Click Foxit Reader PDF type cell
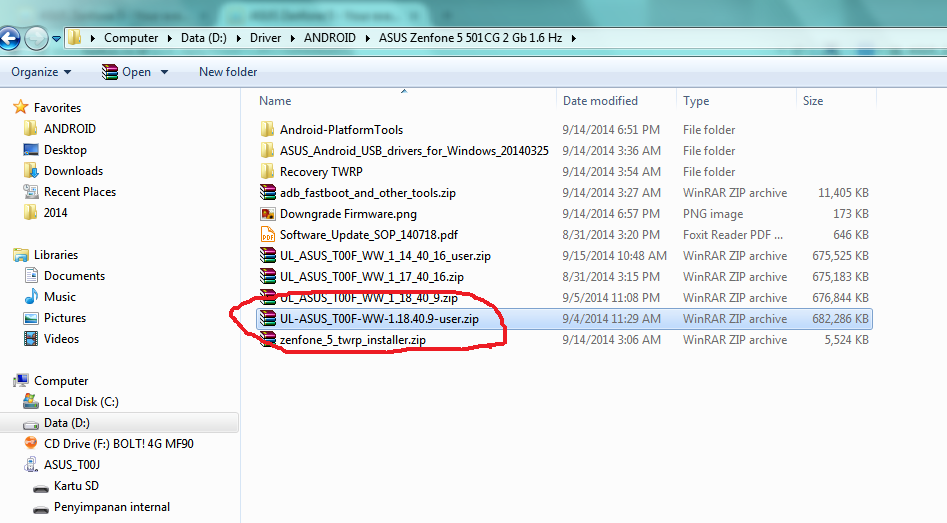The image size is (947, 523). coord(733,234)
